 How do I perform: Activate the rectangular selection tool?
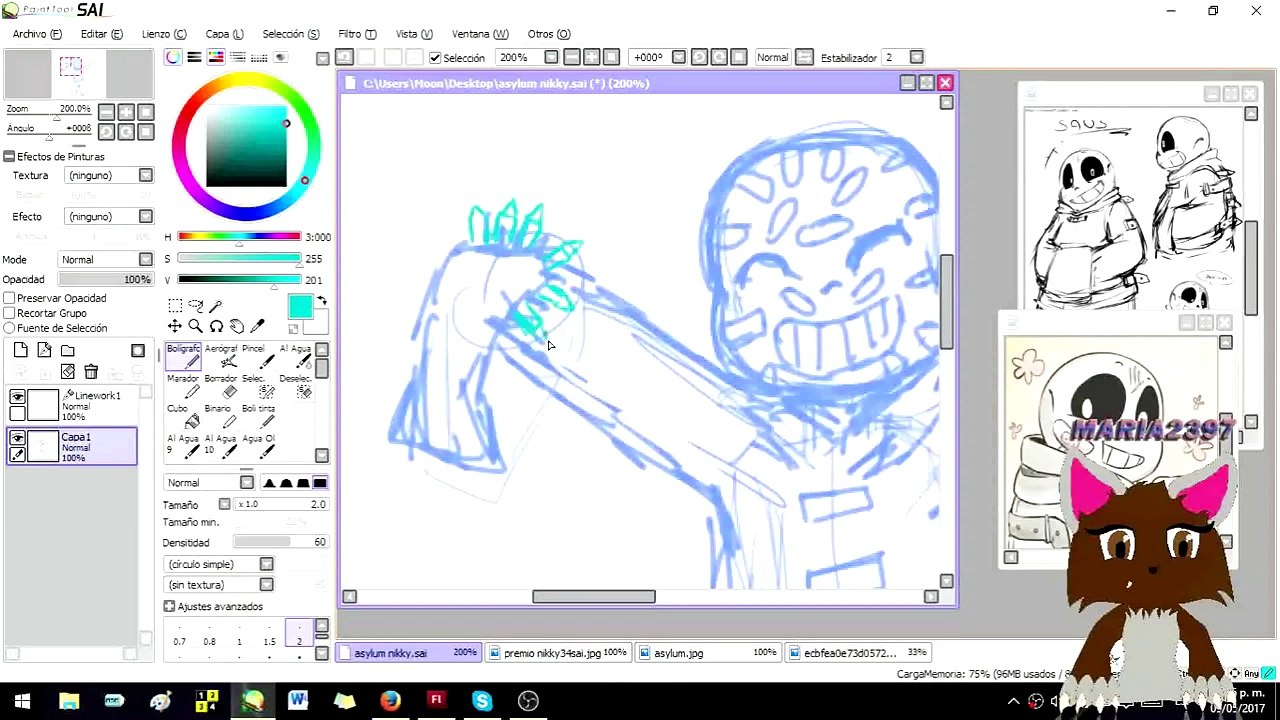(175, 306)
